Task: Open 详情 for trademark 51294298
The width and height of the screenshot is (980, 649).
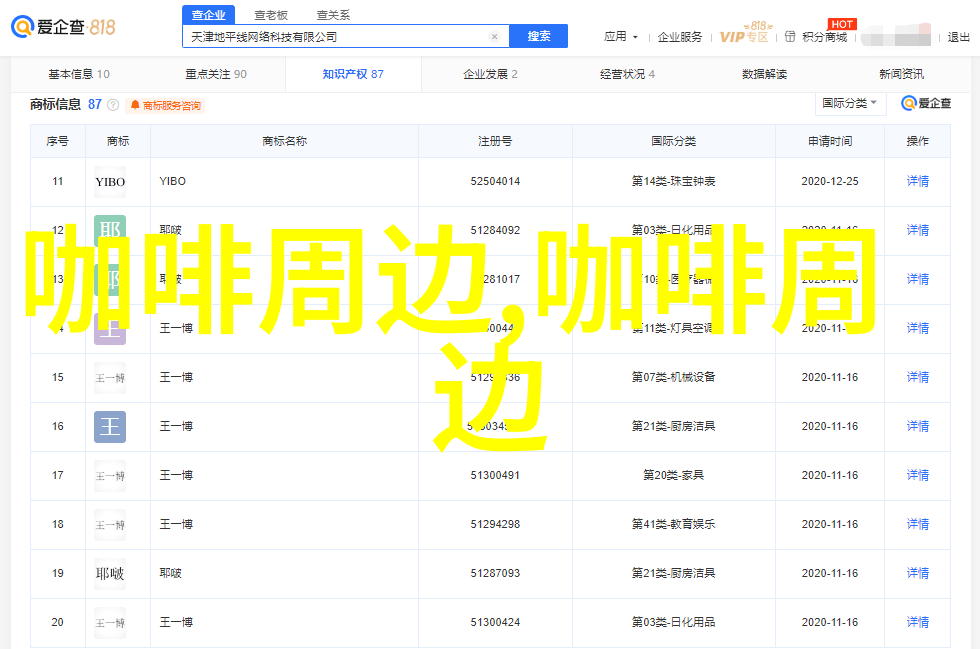Action: click(x=918, y=524)
